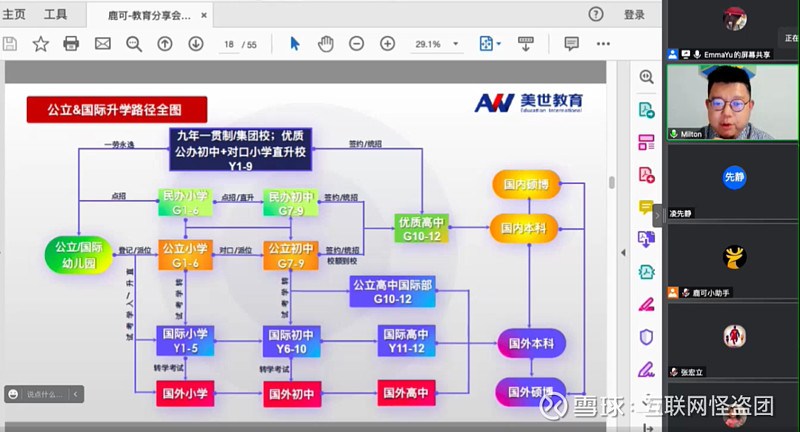Click the 优质高中 G10-12 box
Image resolution: width=800 pixels, height=432 pixels.
(x=421, y=229)
